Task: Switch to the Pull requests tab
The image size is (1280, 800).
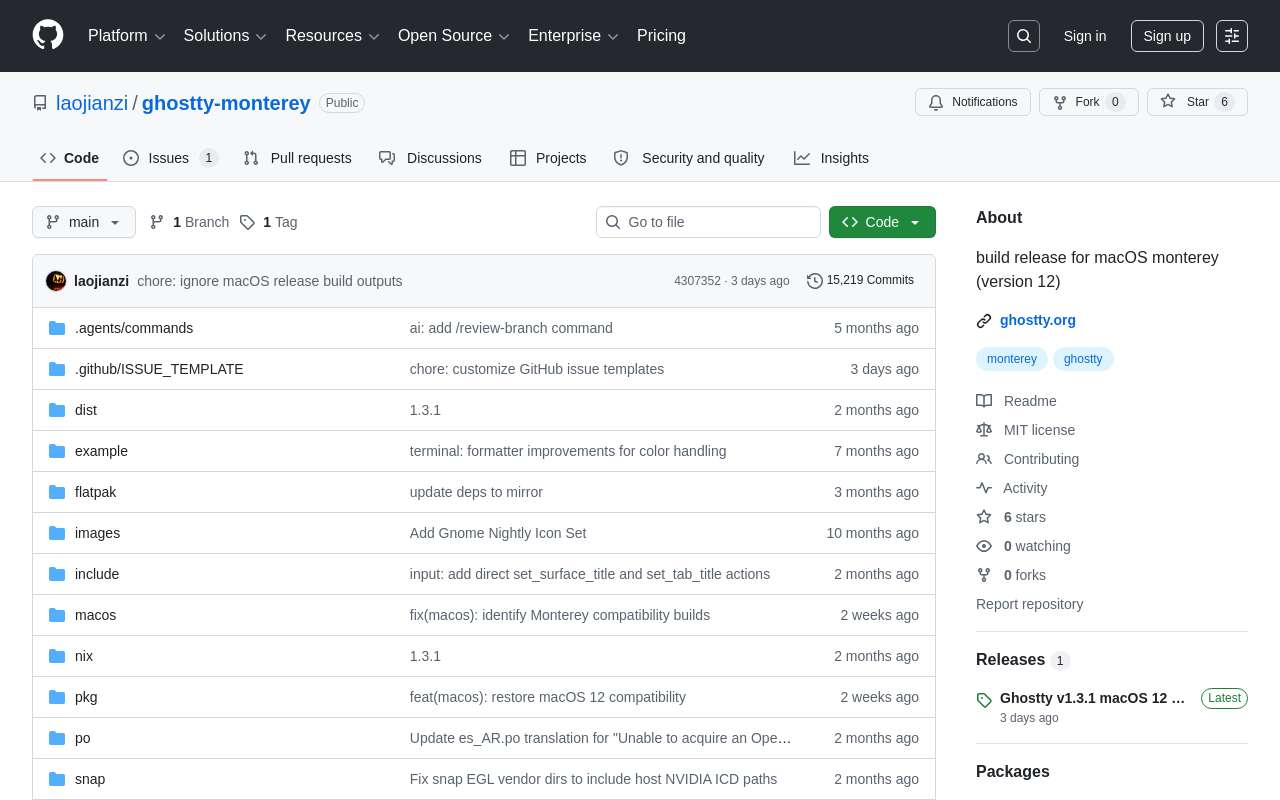Action: pyautogui.click(x=297, y=158)
